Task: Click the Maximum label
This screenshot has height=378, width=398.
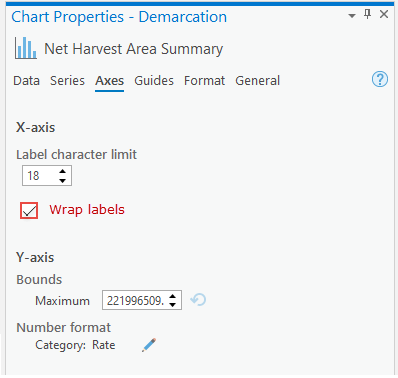Action: tap(62, 301)
